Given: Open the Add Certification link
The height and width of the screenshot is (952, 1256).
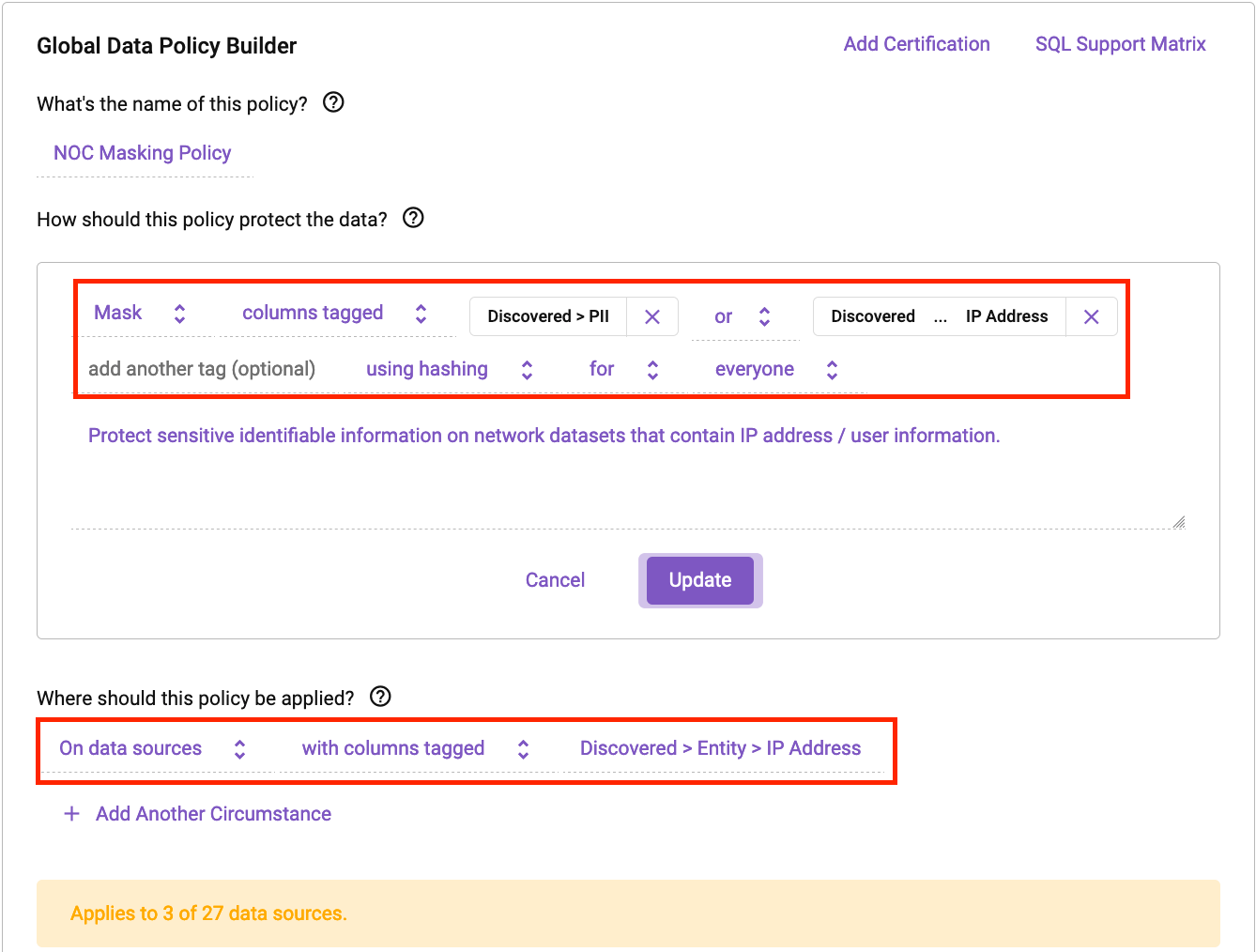Looking at the screenshot, I should 916,44.
